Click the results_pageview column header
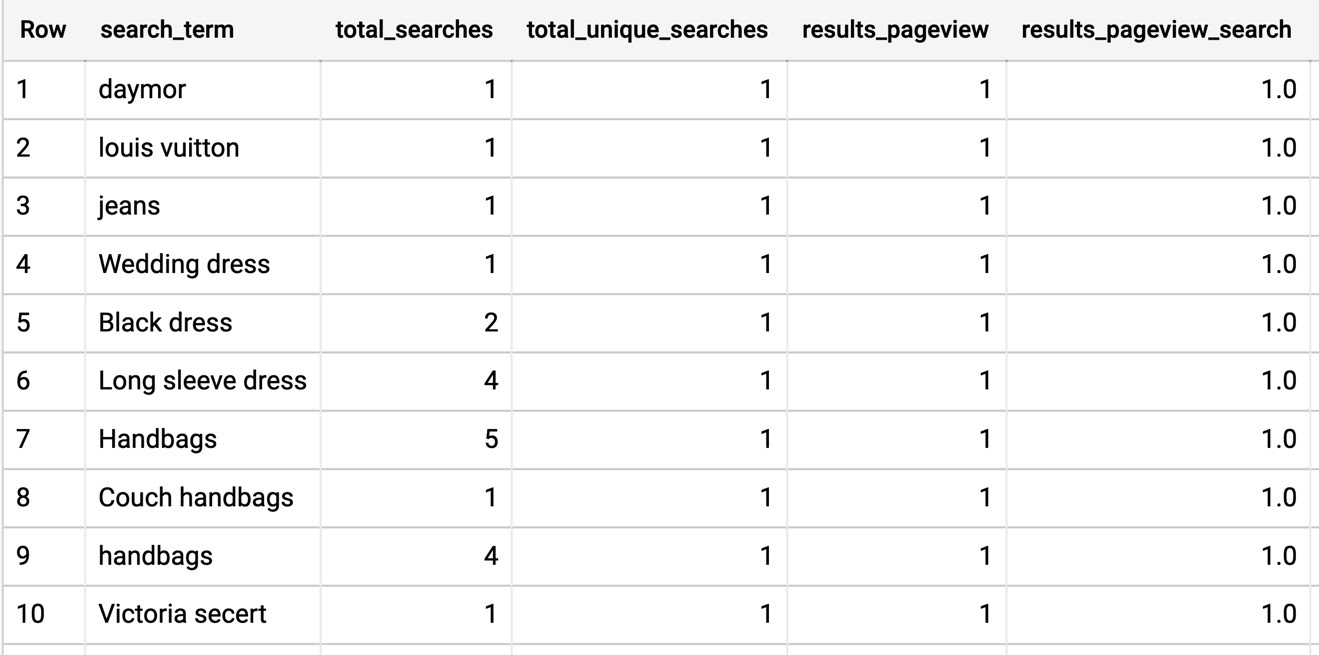 point(895,30)
